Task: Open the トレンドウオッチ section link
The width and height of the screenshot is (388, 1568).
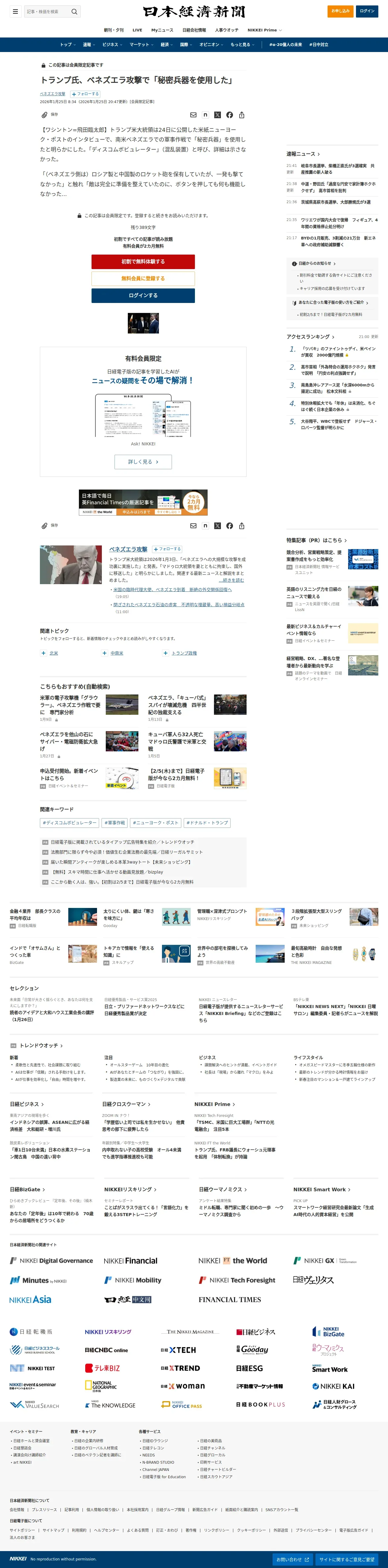Action: pyautogui.click(x=41, y=1046)
